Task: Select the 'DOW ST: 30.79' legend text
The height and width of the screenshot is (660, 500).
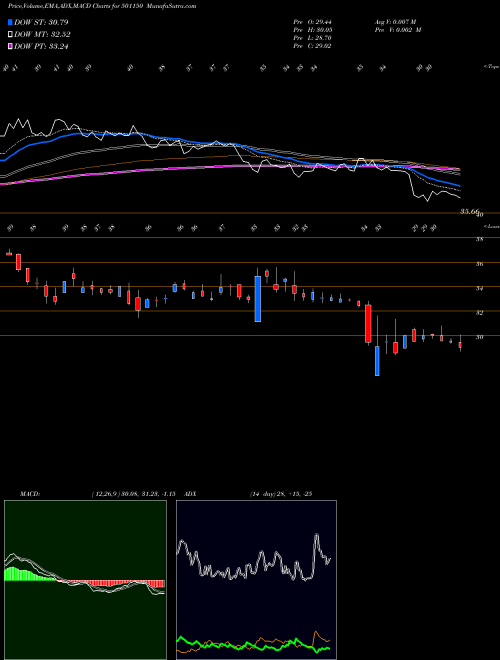Action: pyautogui.click(x=41, y=22)
